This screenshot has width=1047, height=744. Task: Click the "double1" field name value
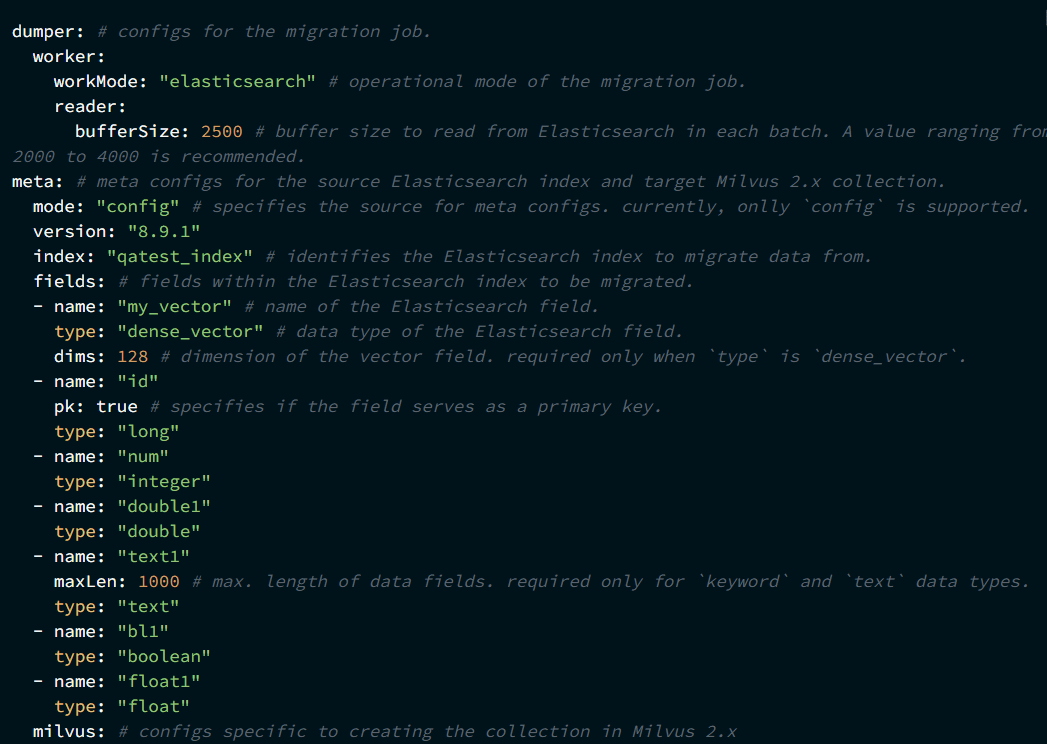(x=164, y=506)
